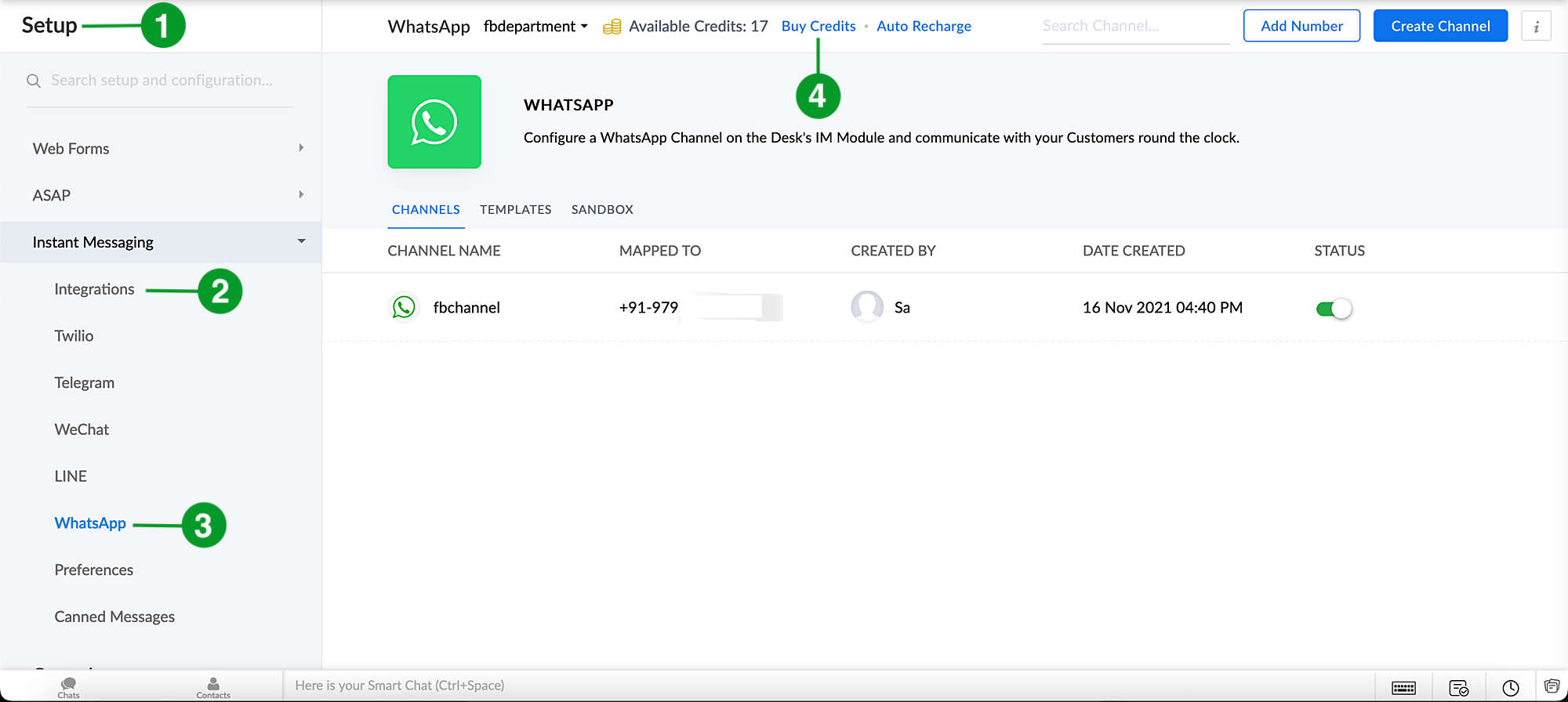
Task: Click the Auto Recharge link
Action: tap(924, 27)
